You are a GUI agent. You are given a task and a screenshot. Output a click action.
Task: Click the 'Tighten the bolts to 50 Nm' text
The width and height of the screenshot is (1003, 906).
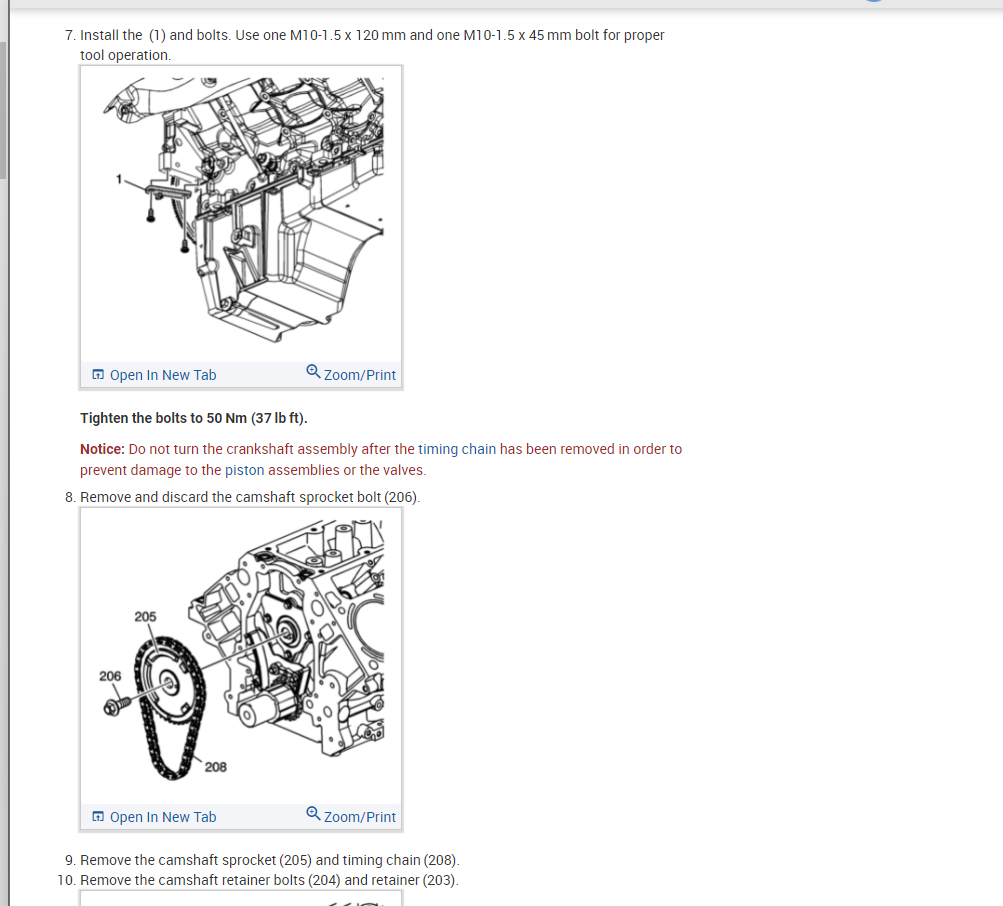[x=194, y=418]
